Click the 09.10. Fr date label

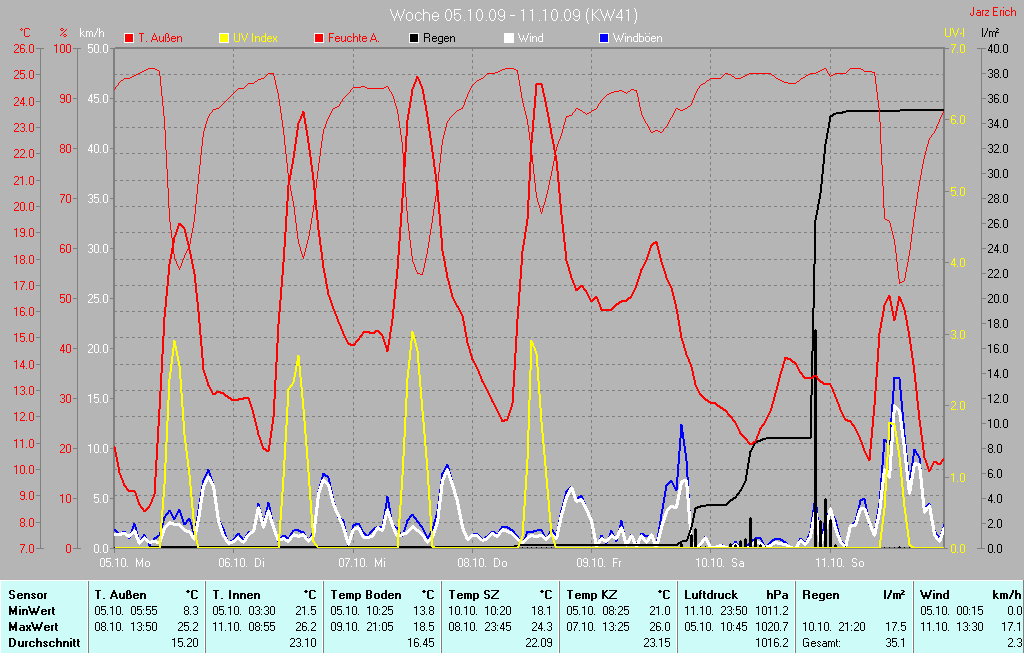click(x=599, y=562)
